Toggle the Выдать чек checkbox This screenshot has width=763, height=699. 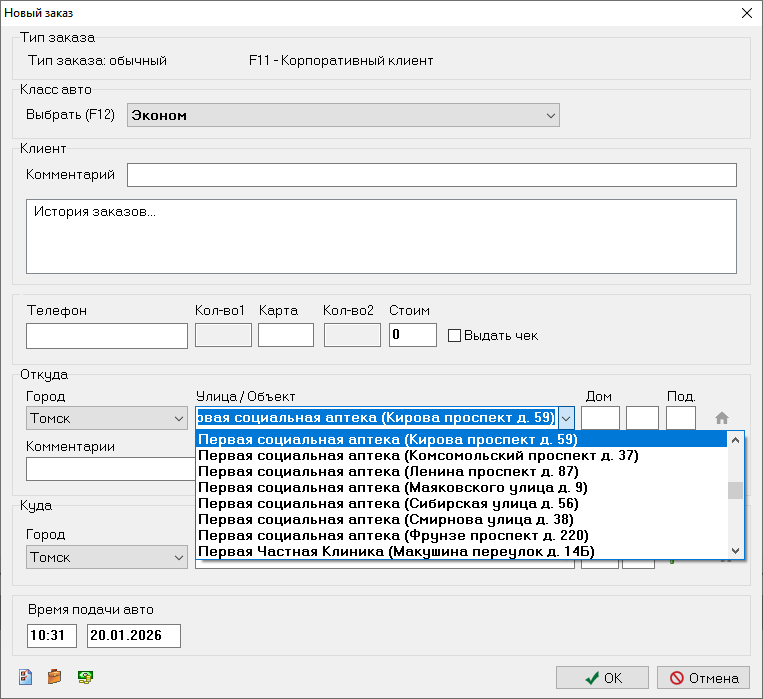[x=455, y=336]
